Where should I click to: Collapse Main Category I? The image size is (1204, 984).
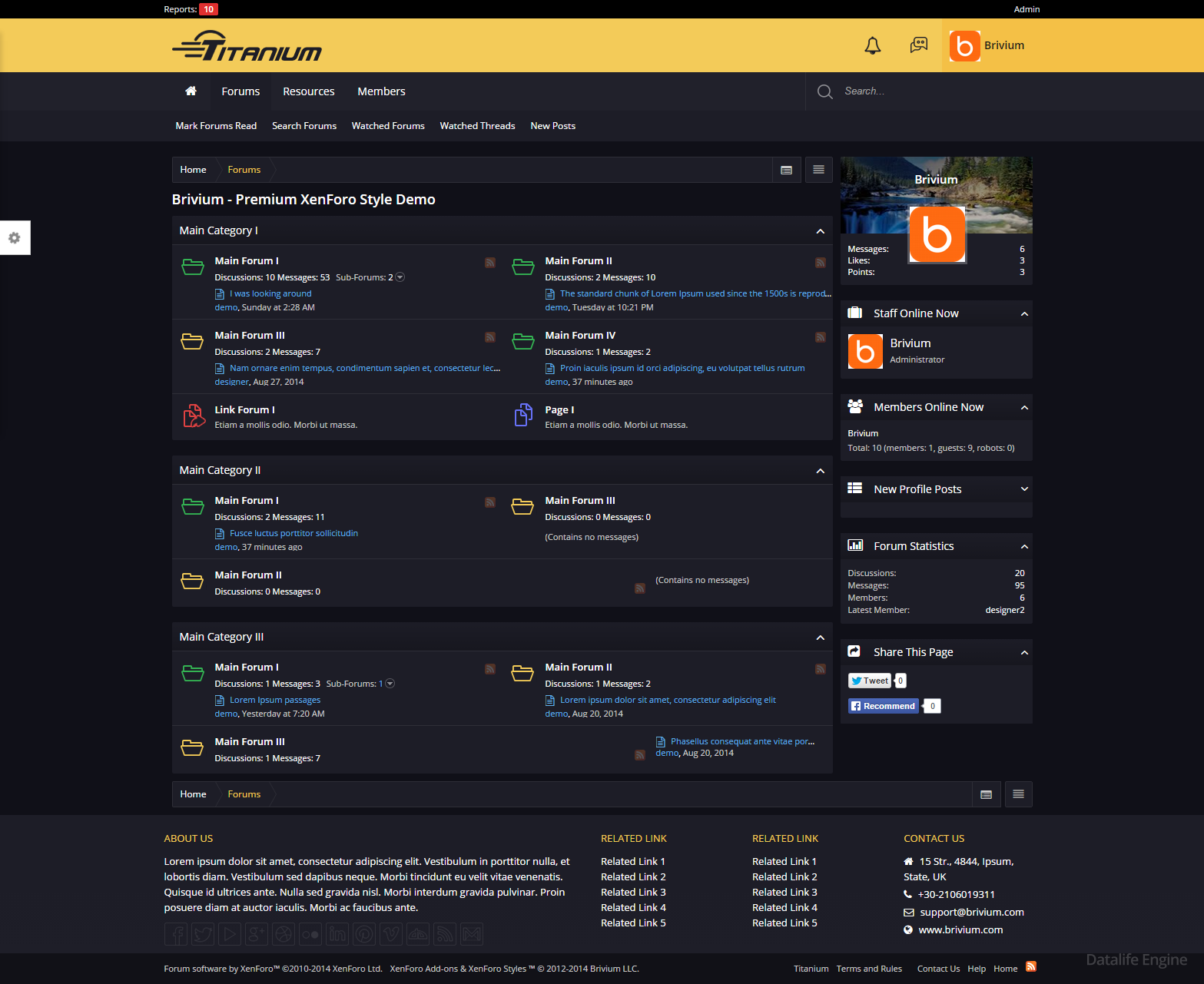tap(821, 231)
